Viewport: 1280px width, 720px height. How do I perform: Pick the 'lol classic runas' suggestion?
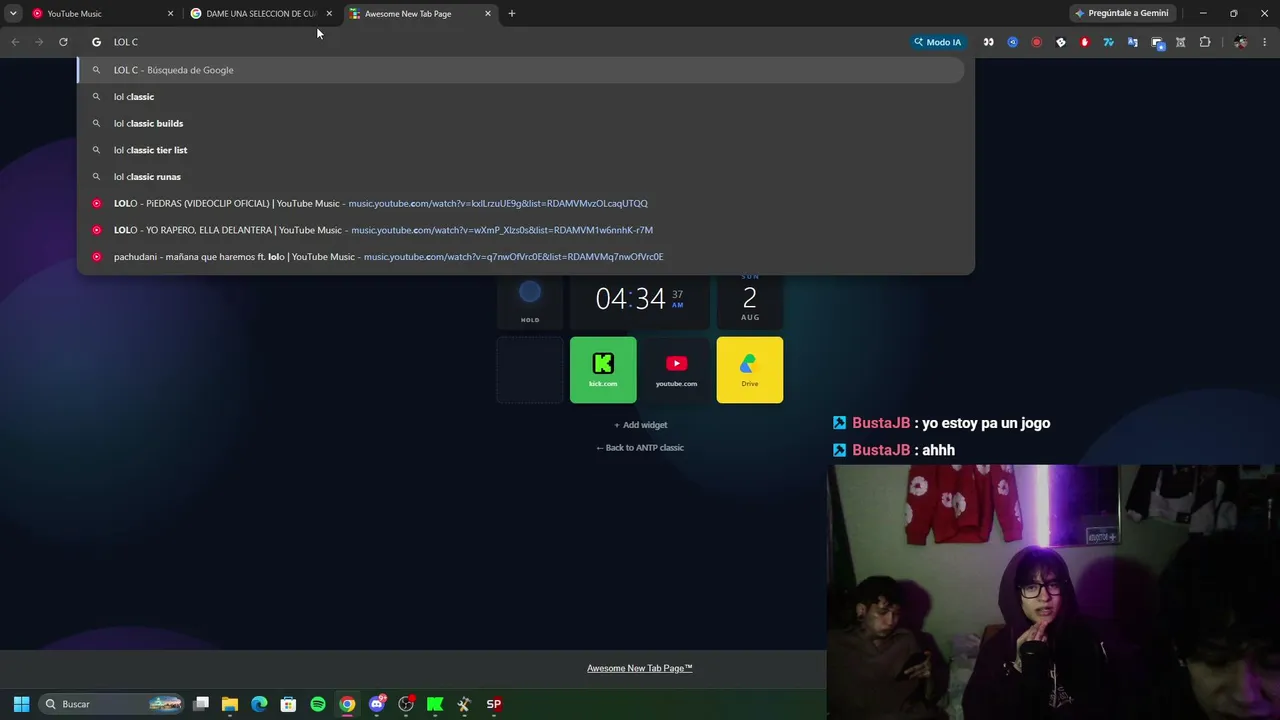click(x=521, y=177)
